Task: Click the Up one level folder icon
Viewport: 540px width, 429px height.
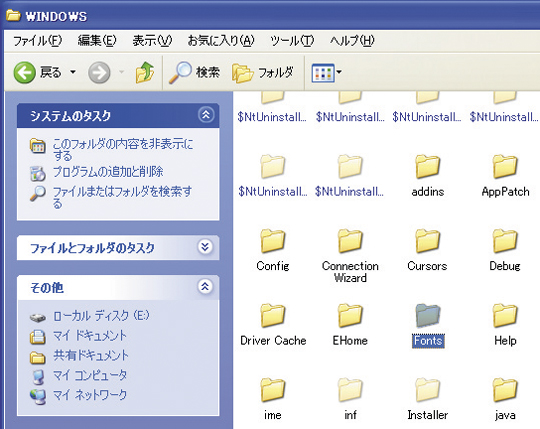Action: point(145,72)
